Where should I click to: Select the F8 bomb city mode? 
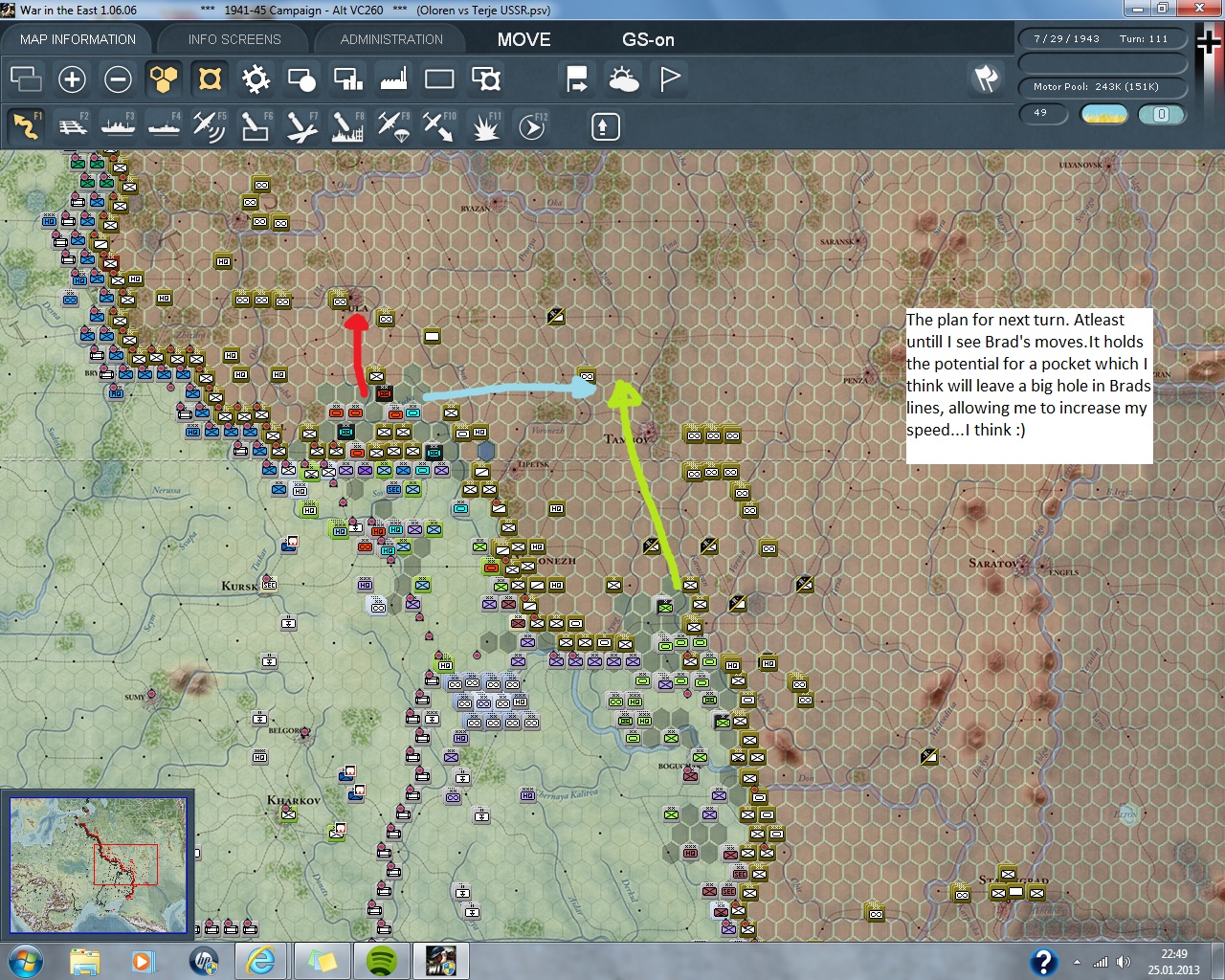[x=347, y=126]
